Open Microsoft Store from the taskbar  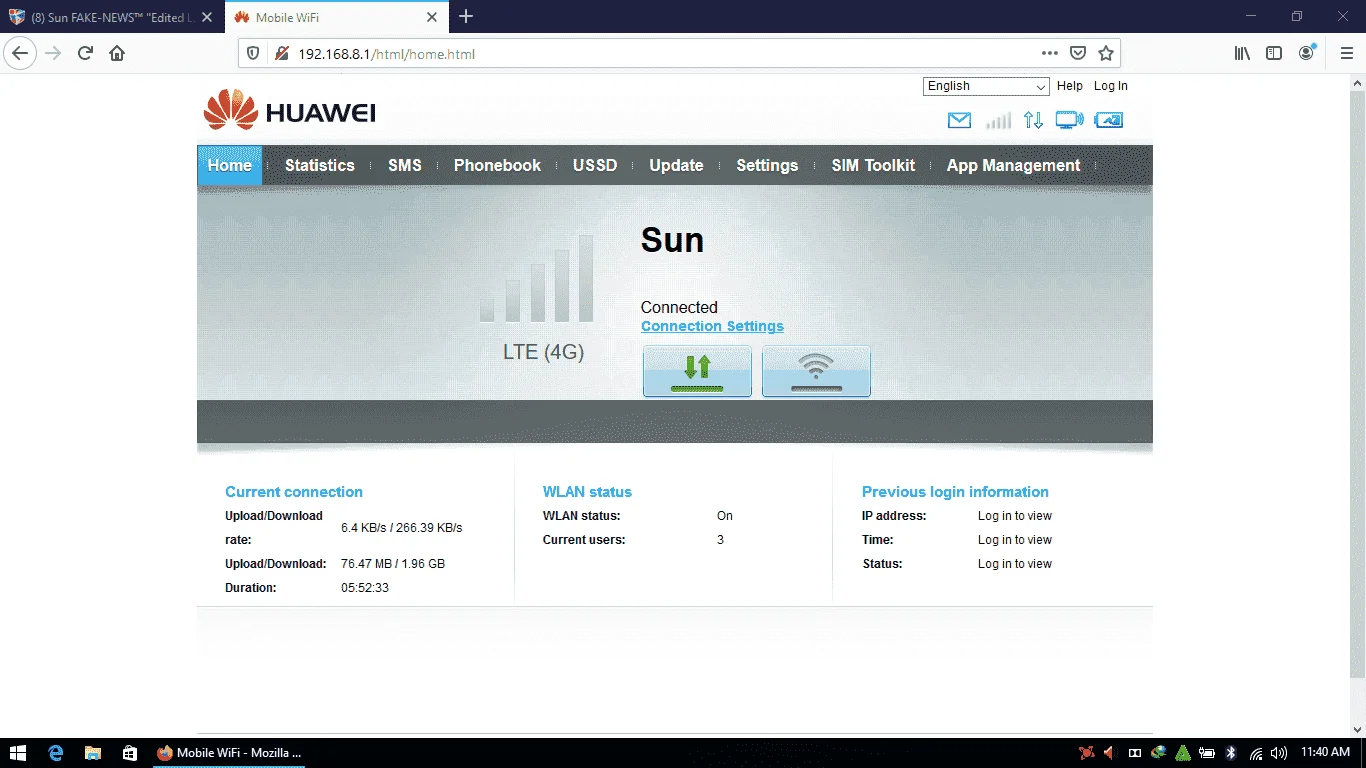(x=129, y=752)
